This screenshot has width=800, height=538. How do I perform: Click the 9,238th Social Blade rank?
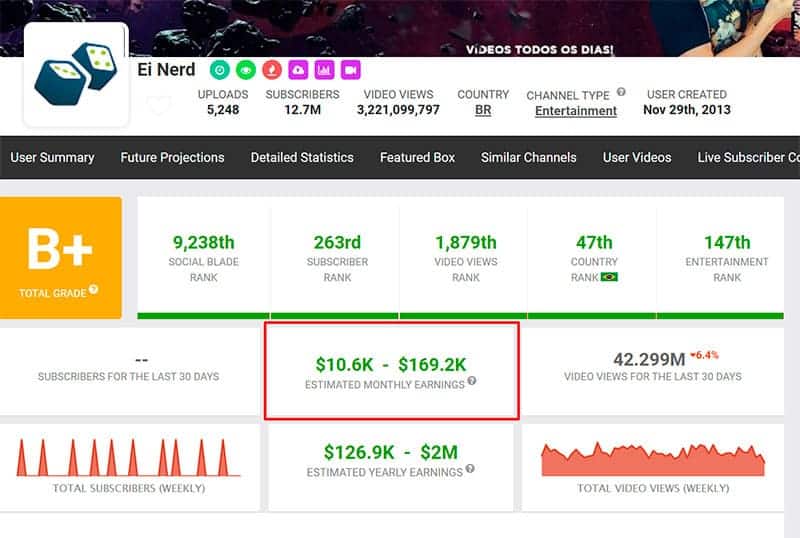pos(204,242)
